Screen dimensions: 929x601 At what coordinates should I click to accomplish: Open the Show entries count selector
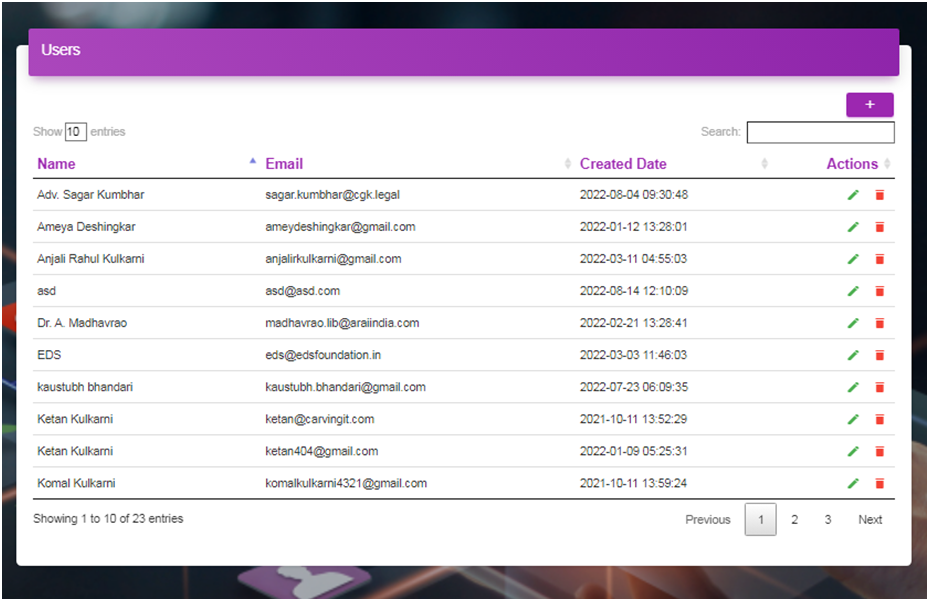[76, 132]
